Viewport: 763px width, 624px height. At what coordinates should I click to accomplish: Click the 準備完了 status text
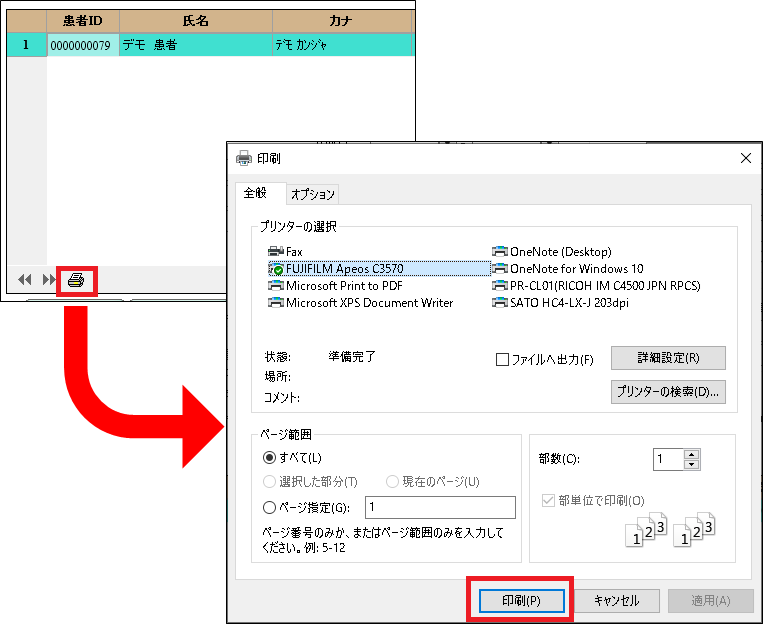352,357
